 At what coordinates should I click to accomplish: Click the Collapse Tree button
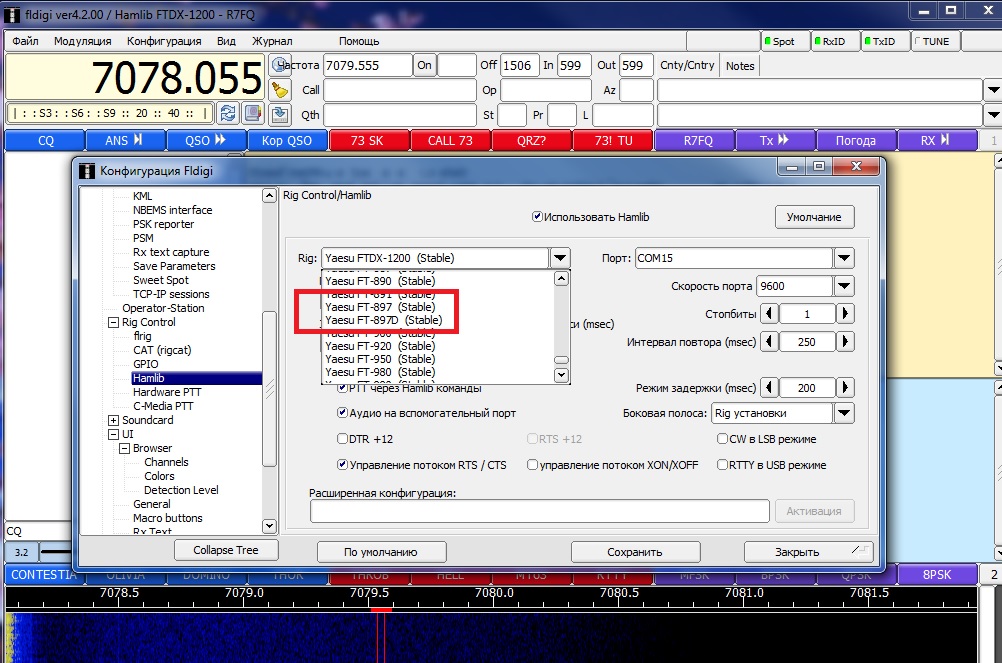(226, 550)
